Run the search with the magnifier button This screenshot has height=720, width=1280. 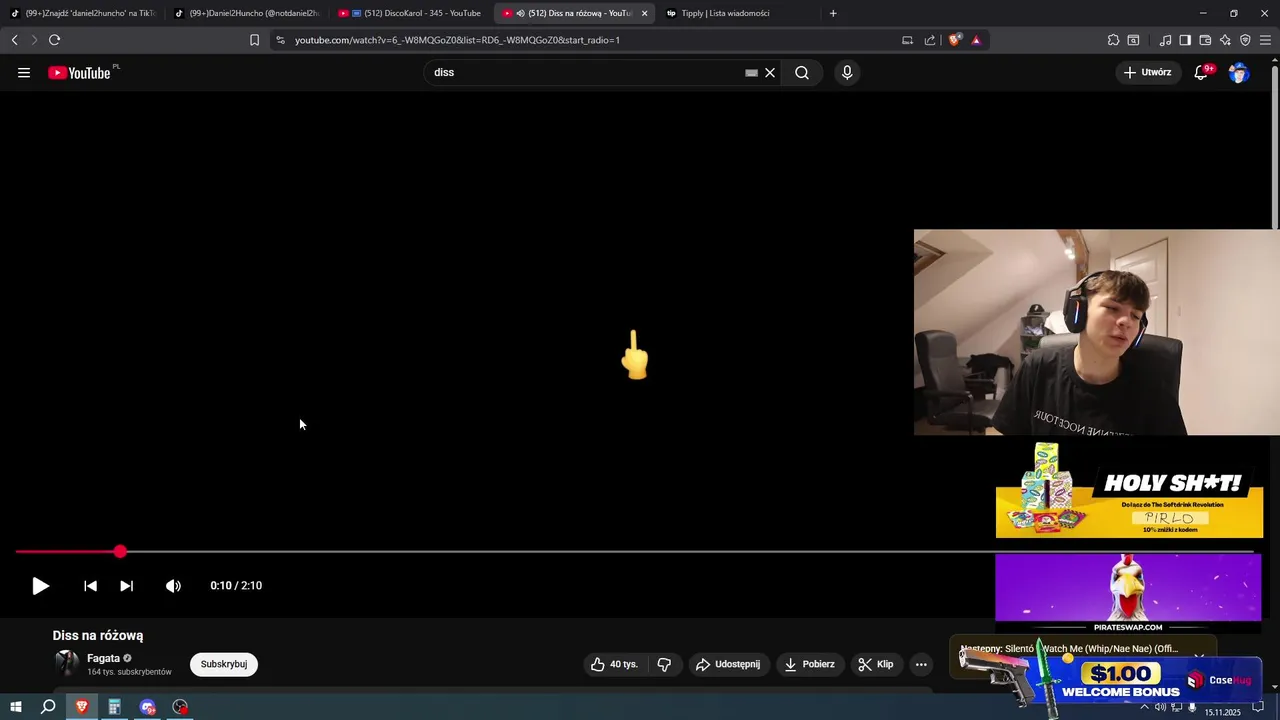[x=802, y=72]
